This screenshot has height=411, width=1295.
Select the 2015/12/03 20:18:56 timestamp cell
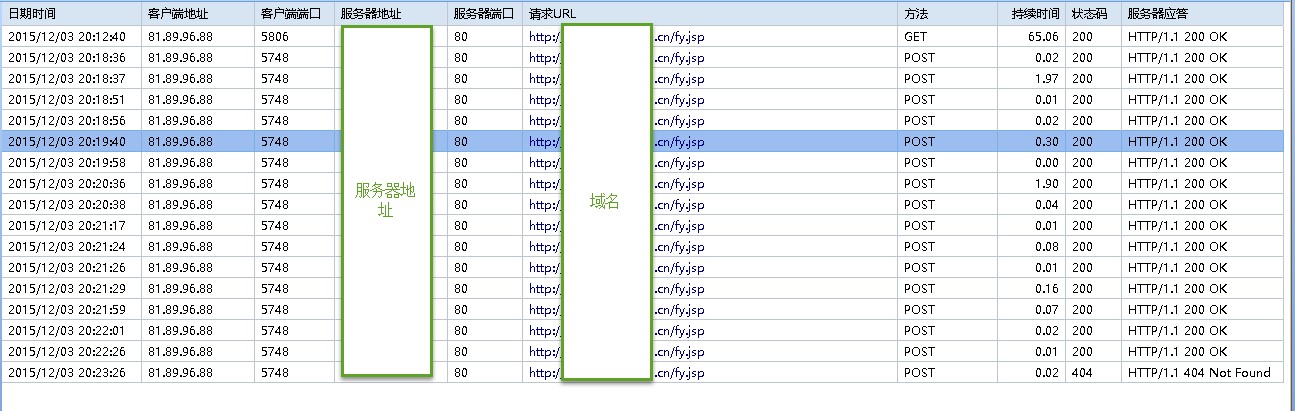[67, 120]
